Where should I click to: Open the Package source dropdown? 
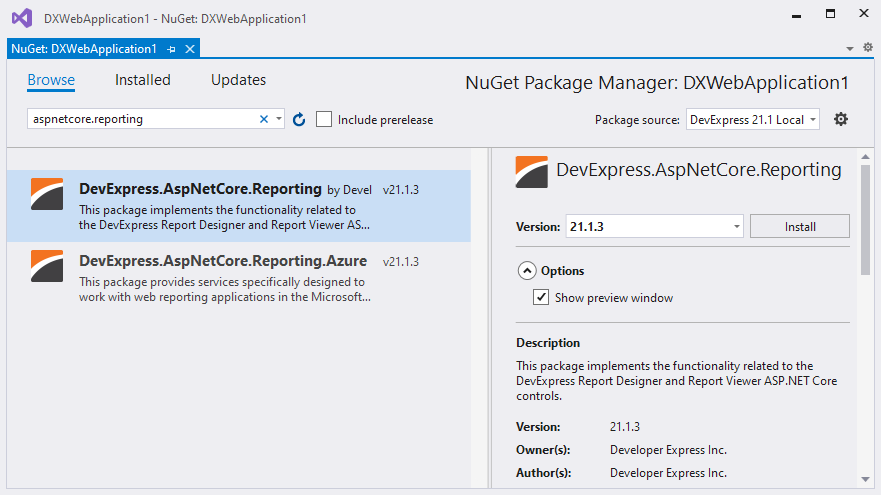[x=752, y=120]
